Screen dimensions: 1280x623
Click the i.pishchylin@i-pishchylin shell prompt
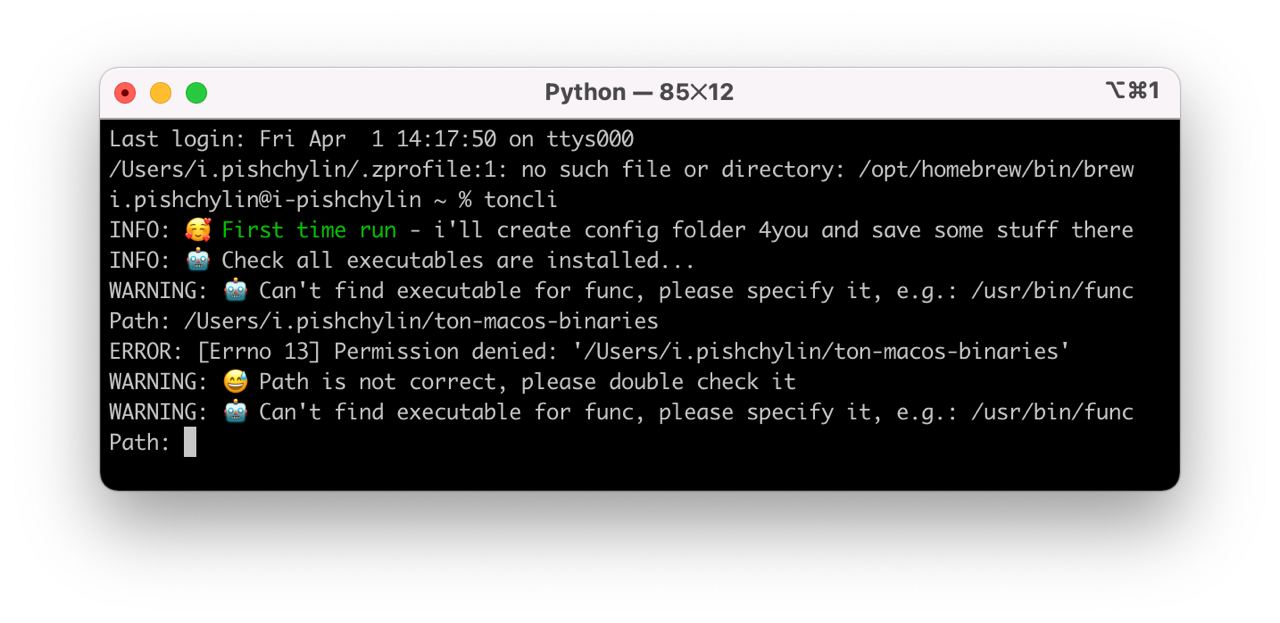(x=265, y=199)
